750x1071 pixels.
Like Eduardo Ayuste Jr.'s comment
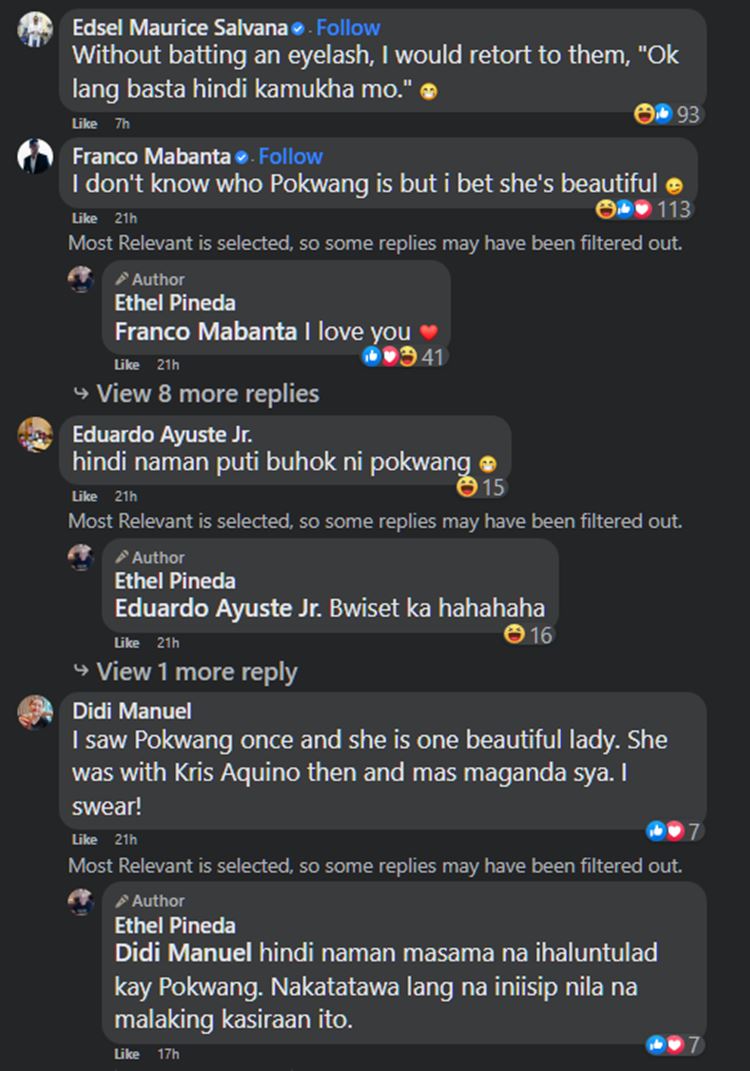point(85,496)
